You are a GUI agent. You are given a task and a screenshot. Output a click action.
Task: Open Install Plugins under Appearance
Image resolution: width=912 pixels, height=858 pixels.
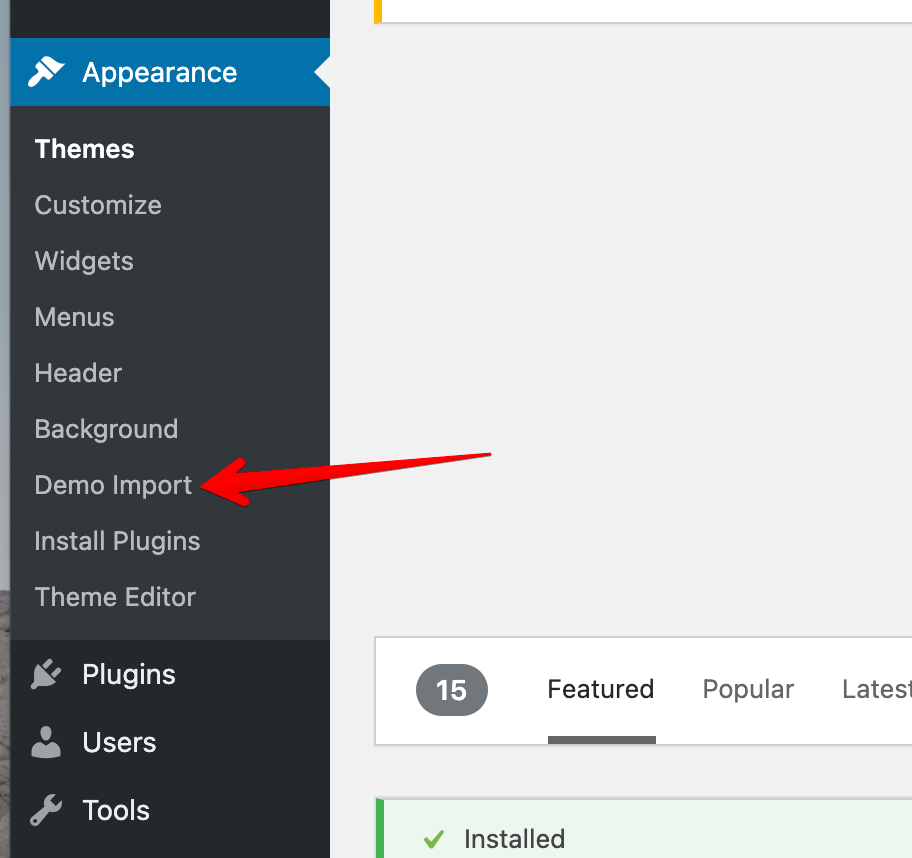pyautogui.click(x=117, y=541)
